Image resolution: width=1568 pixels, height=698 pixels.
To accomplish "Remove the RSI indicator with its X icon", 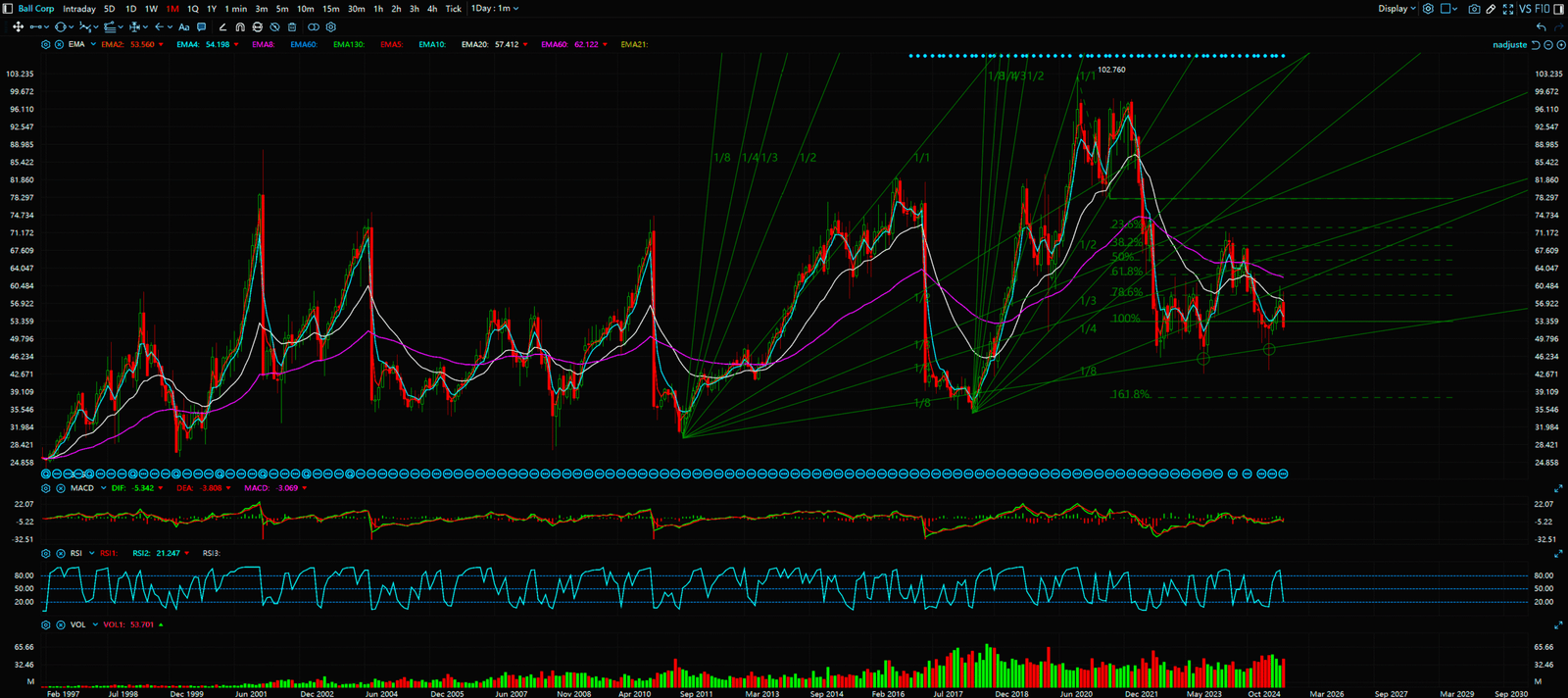I will 60,554.
